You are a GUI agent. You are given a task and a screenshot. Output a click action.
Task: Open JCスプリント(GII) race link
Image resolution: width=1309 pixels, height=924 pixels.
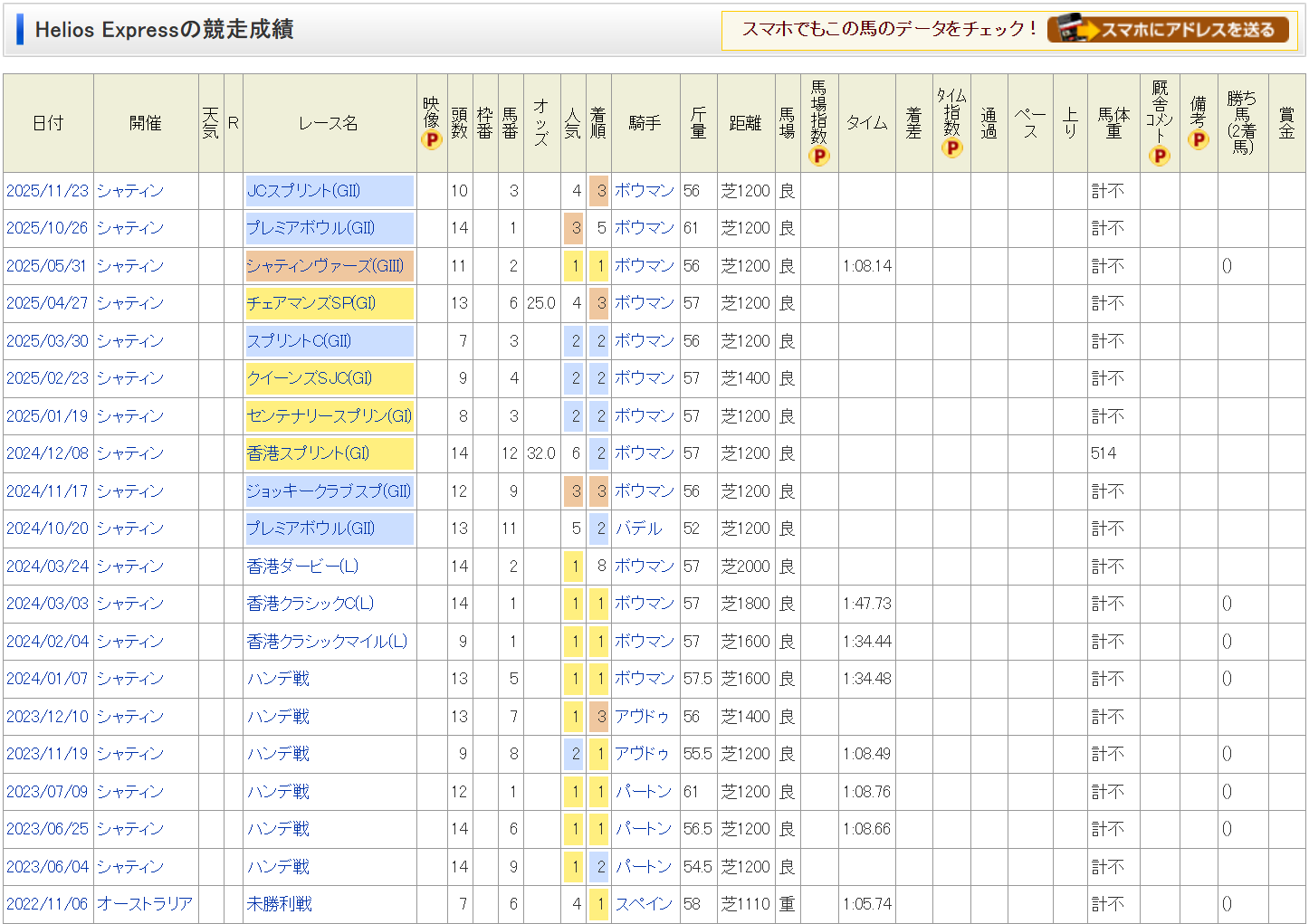[303, 191]
